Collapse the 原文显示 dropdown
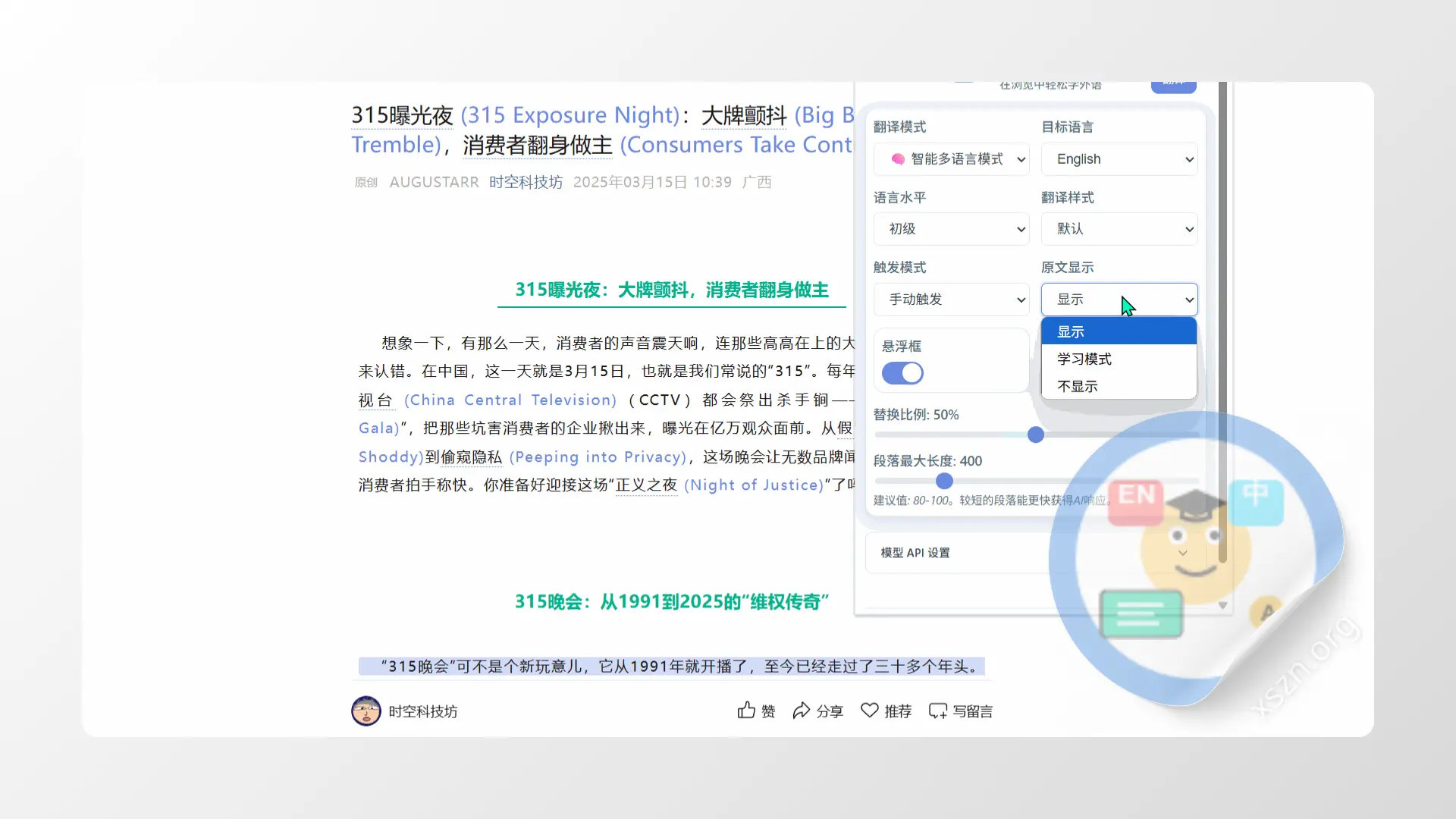The height and width of the screenshot is (819, 1456). point(1119,300)
